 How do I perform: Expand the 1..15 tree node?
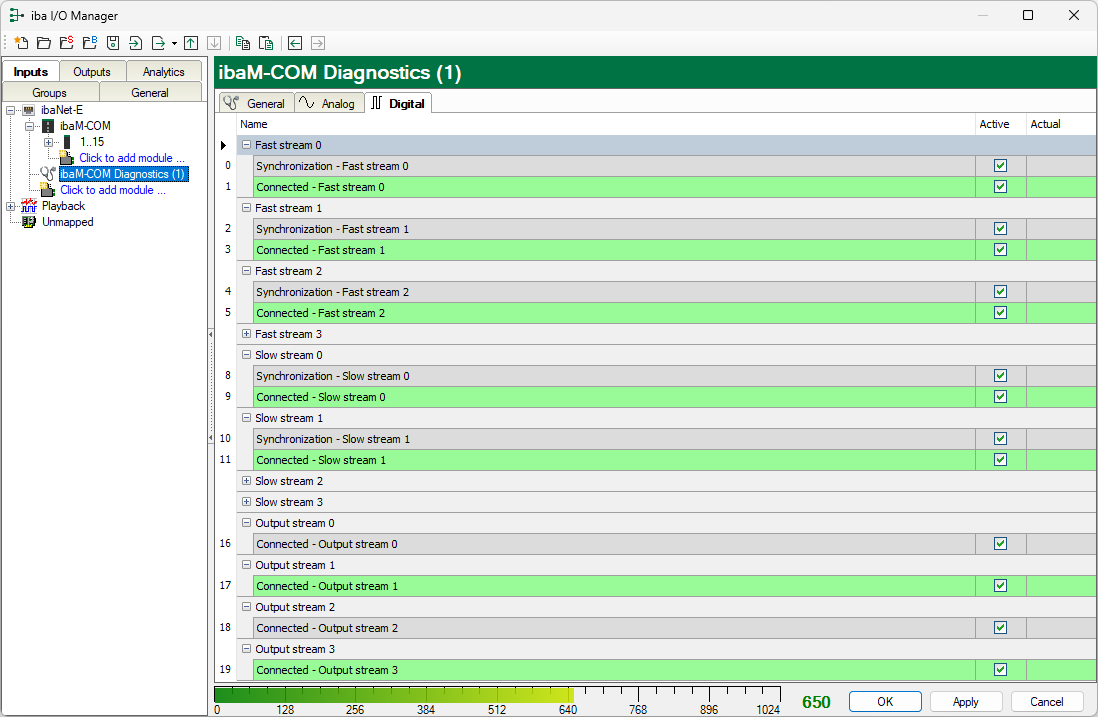point(48,142)
